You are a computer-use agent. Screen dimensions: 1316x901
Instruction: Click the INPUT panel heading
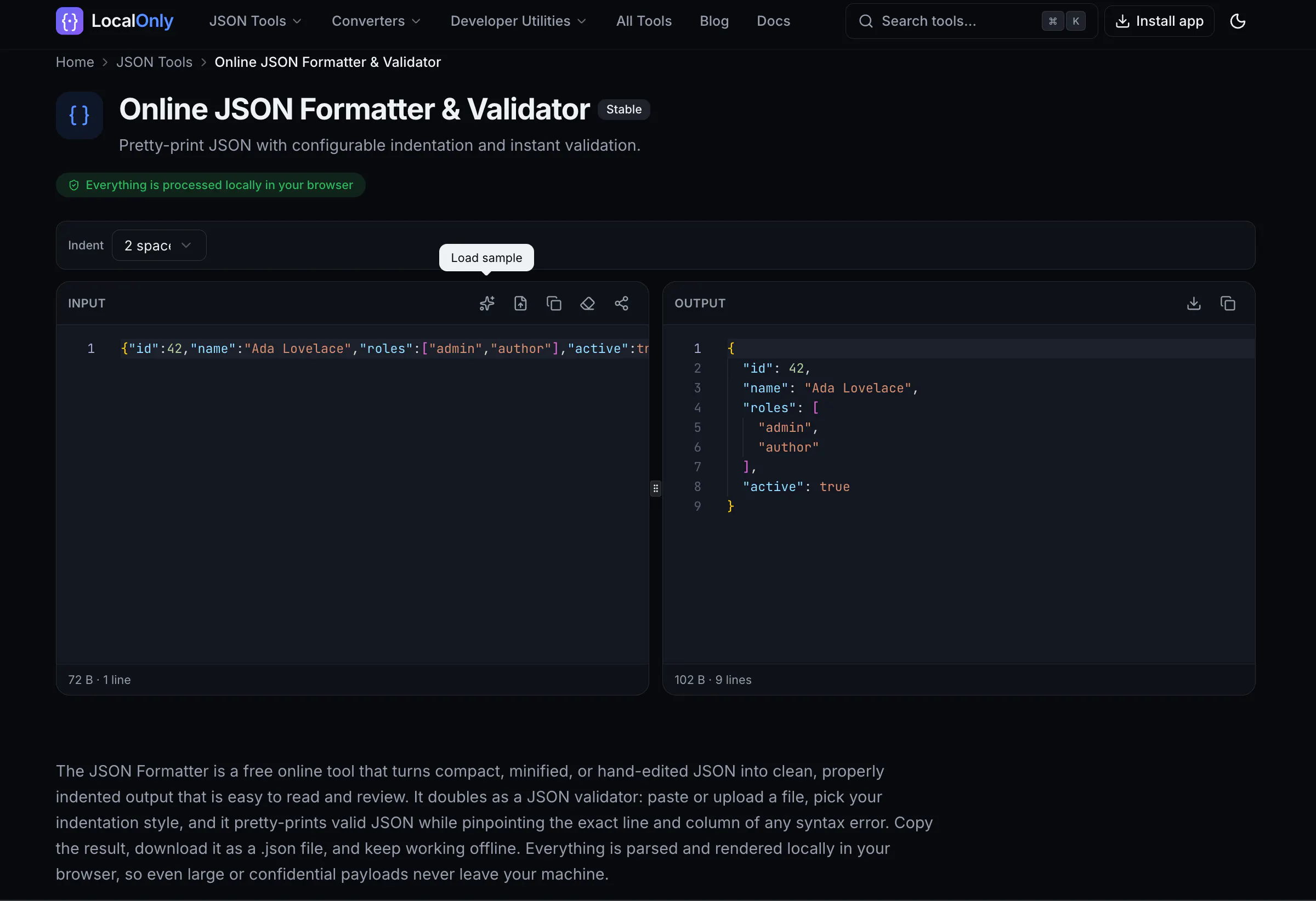87,304
